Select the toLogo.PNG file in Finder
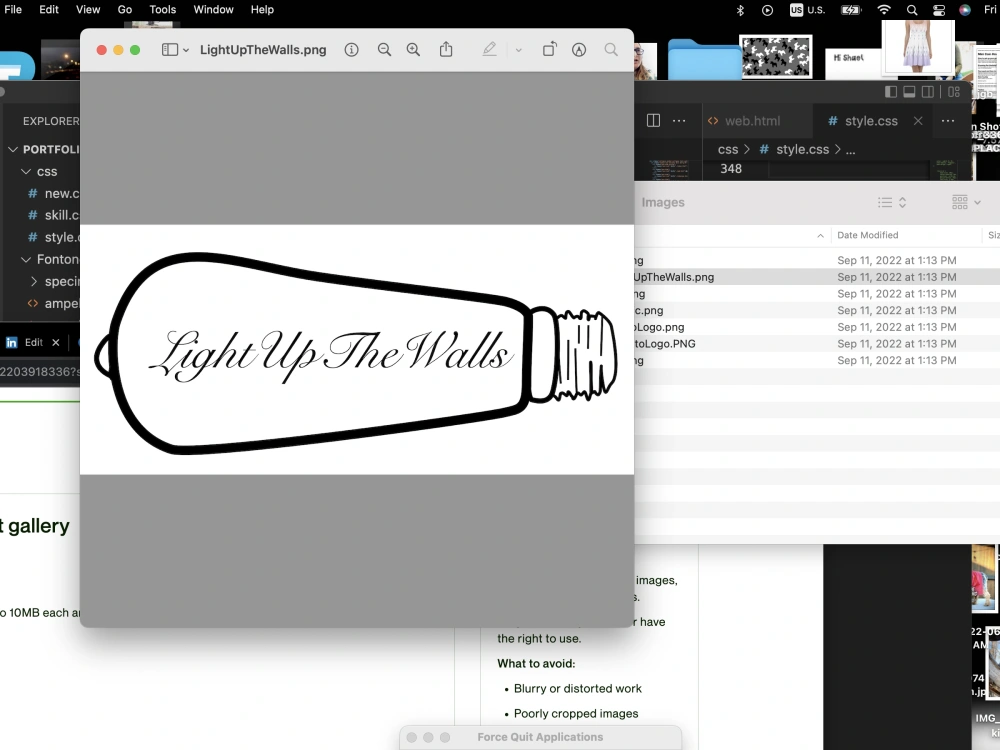Screen dimensions: 1000x750 pyautogui.click(x=817, y=344)
